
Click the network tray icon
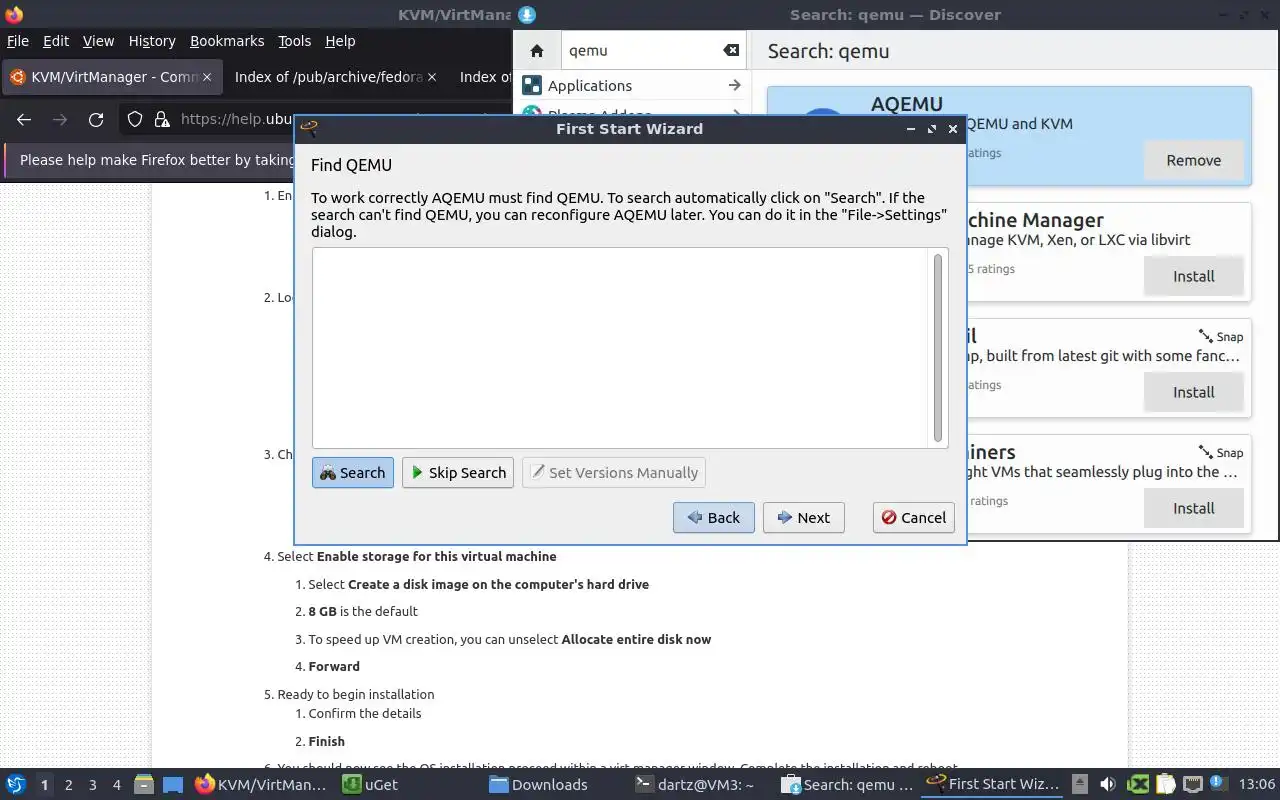(x=1192, y=785)
